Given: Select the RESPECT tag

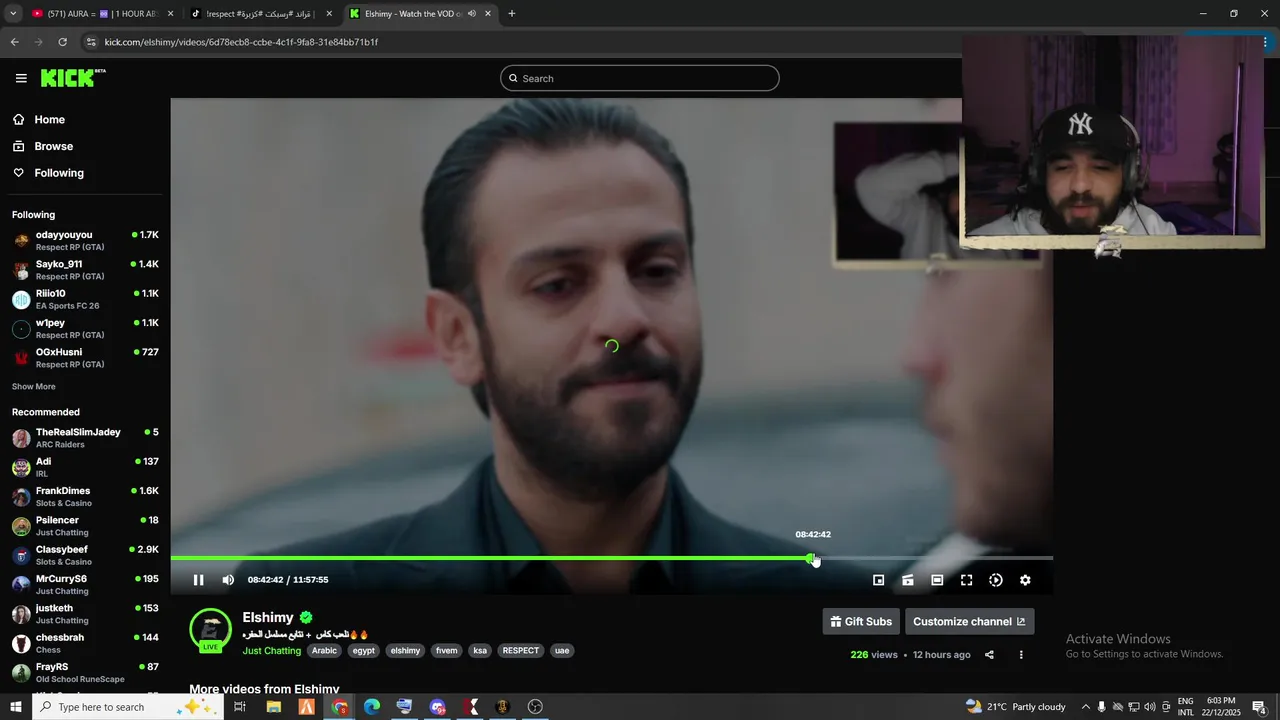Looking at the screenshot, I should click(x=521, y=651).
